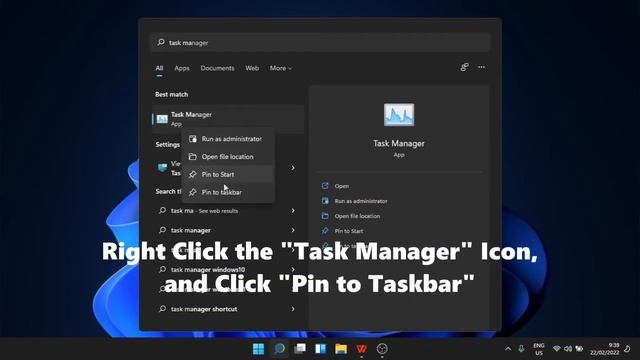Click the microphone icon in the system tray
Viewport: 640px width, 360px height.
point(521,349)
